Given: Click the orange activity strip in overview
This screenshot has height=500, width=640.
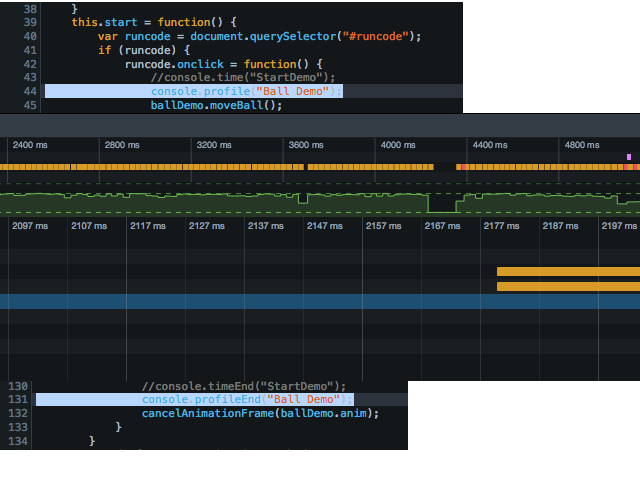Looking at the screenshot, I should [x=200, y=167].
